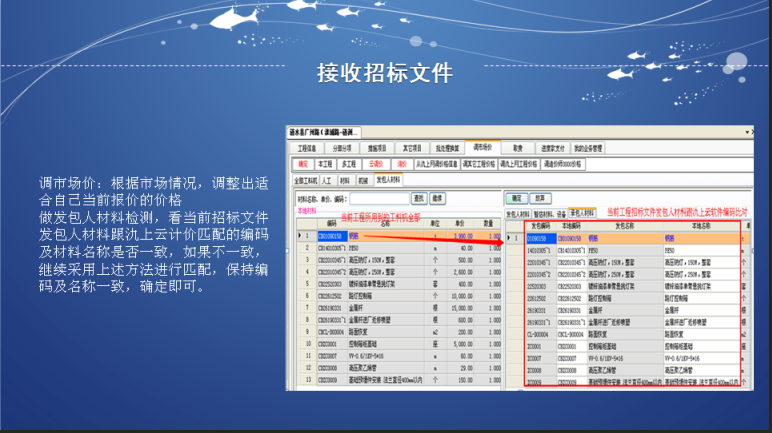The width and height of the screenshot is (772, 433).
Task: Show the 全部工料机 sub-tab
Action: [x=305, y=181]
